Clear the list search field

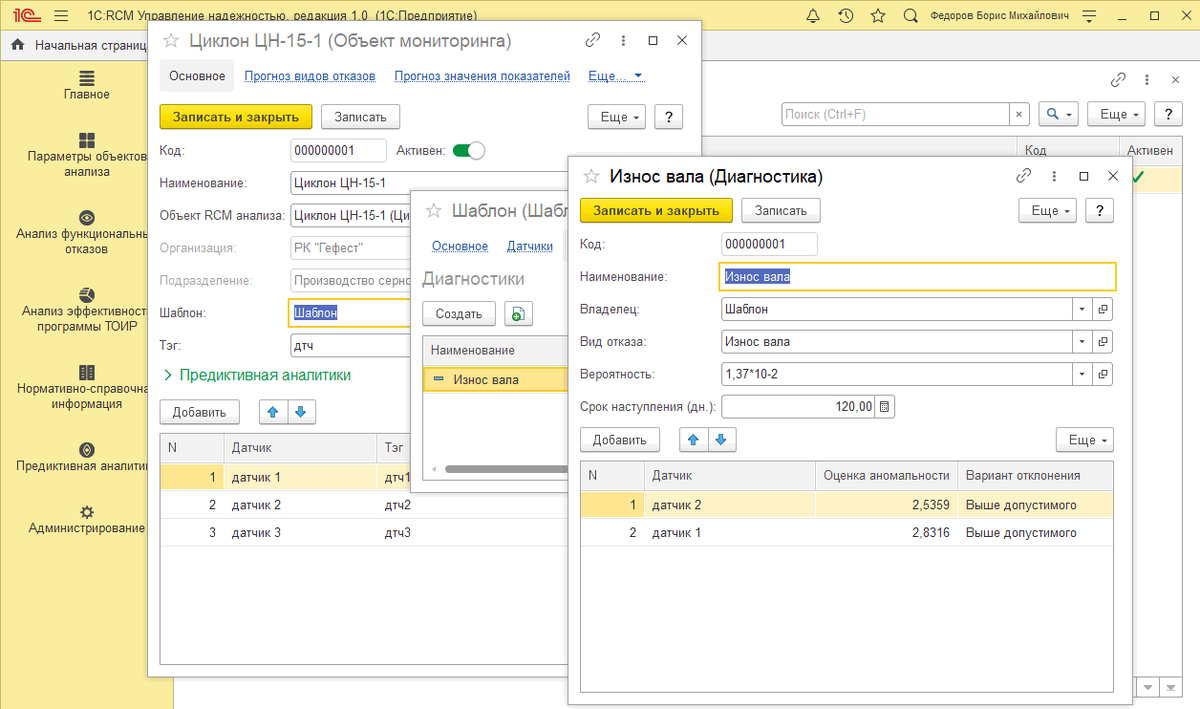(x=1019, y=115)
